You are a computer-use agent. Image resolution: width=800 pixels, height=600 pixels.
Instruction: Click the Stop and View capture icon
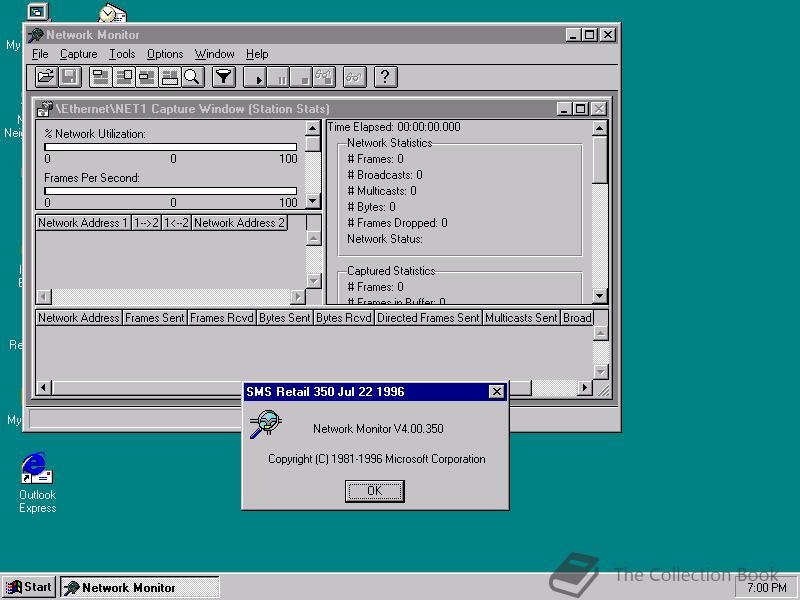coord(324,77)
